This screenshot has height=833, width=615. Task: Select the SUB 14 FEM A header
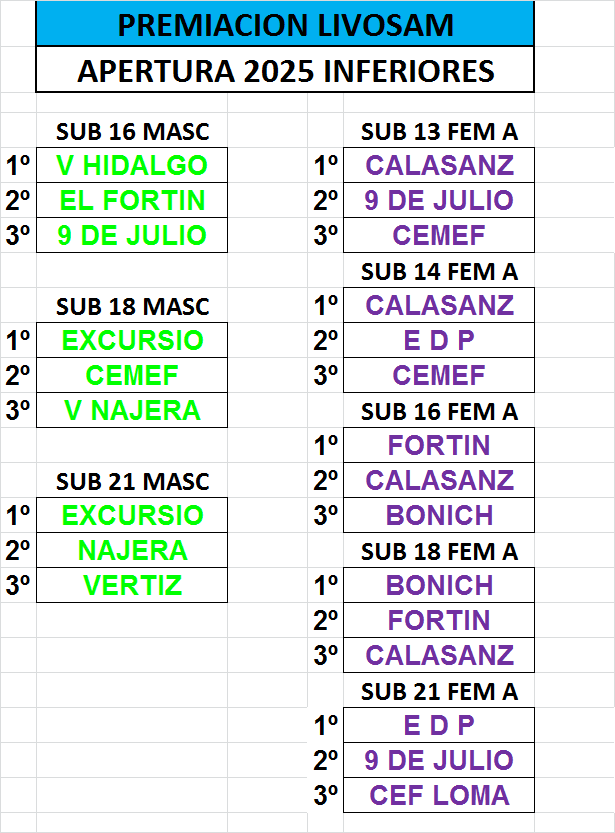[439, 271]
